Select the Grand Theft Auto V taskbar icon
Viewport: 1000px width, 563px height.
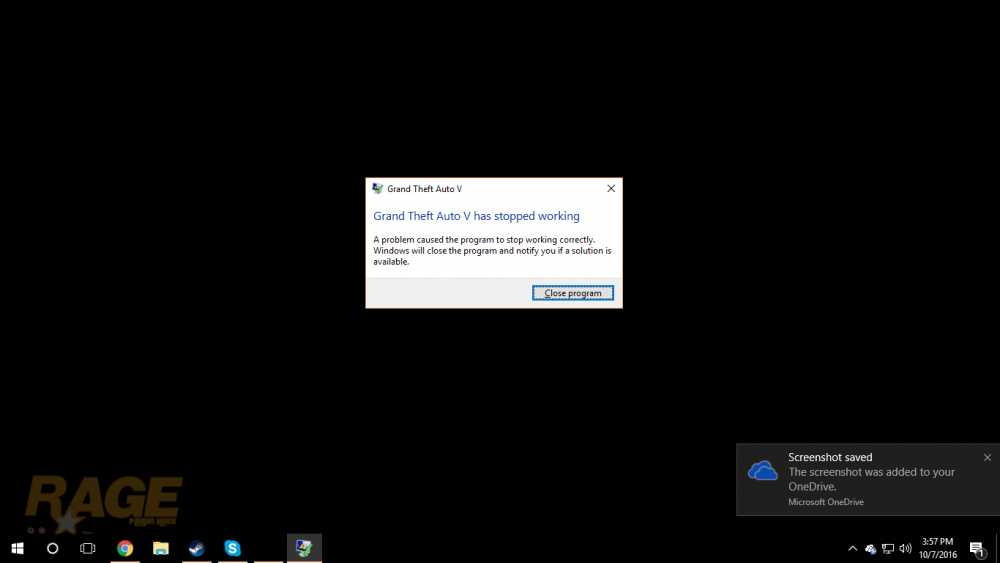coord(304,548)
